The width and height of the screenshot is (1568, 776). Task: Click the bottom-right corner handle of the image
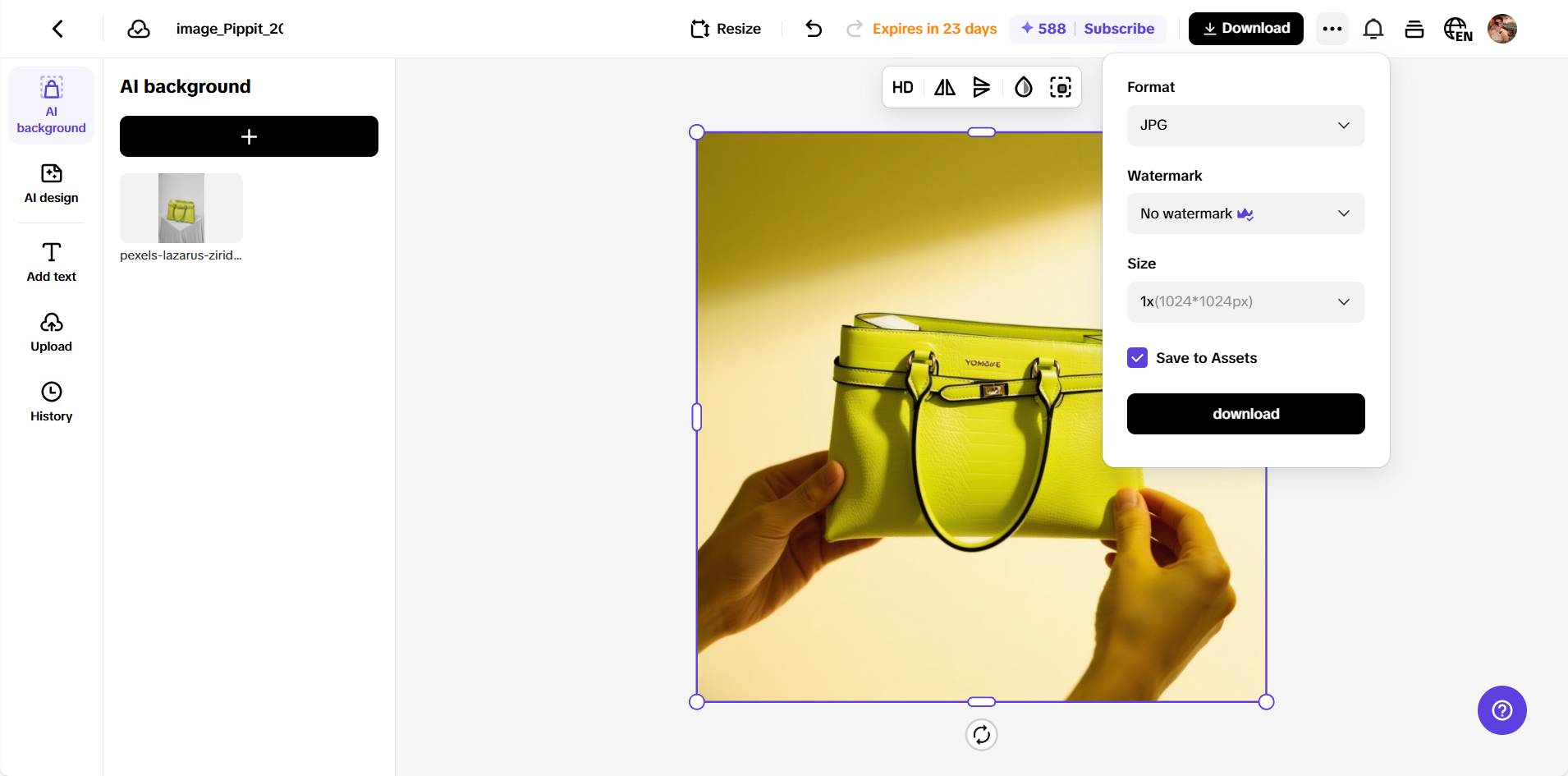tap(1267, 702)
